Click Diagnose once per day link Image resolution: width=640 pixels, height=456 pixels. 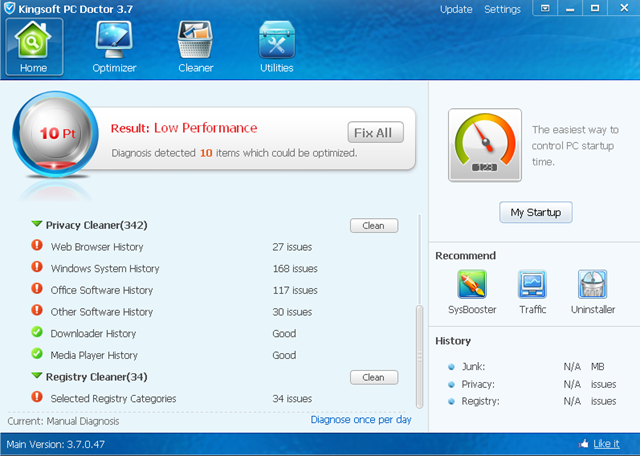(361, 420)
